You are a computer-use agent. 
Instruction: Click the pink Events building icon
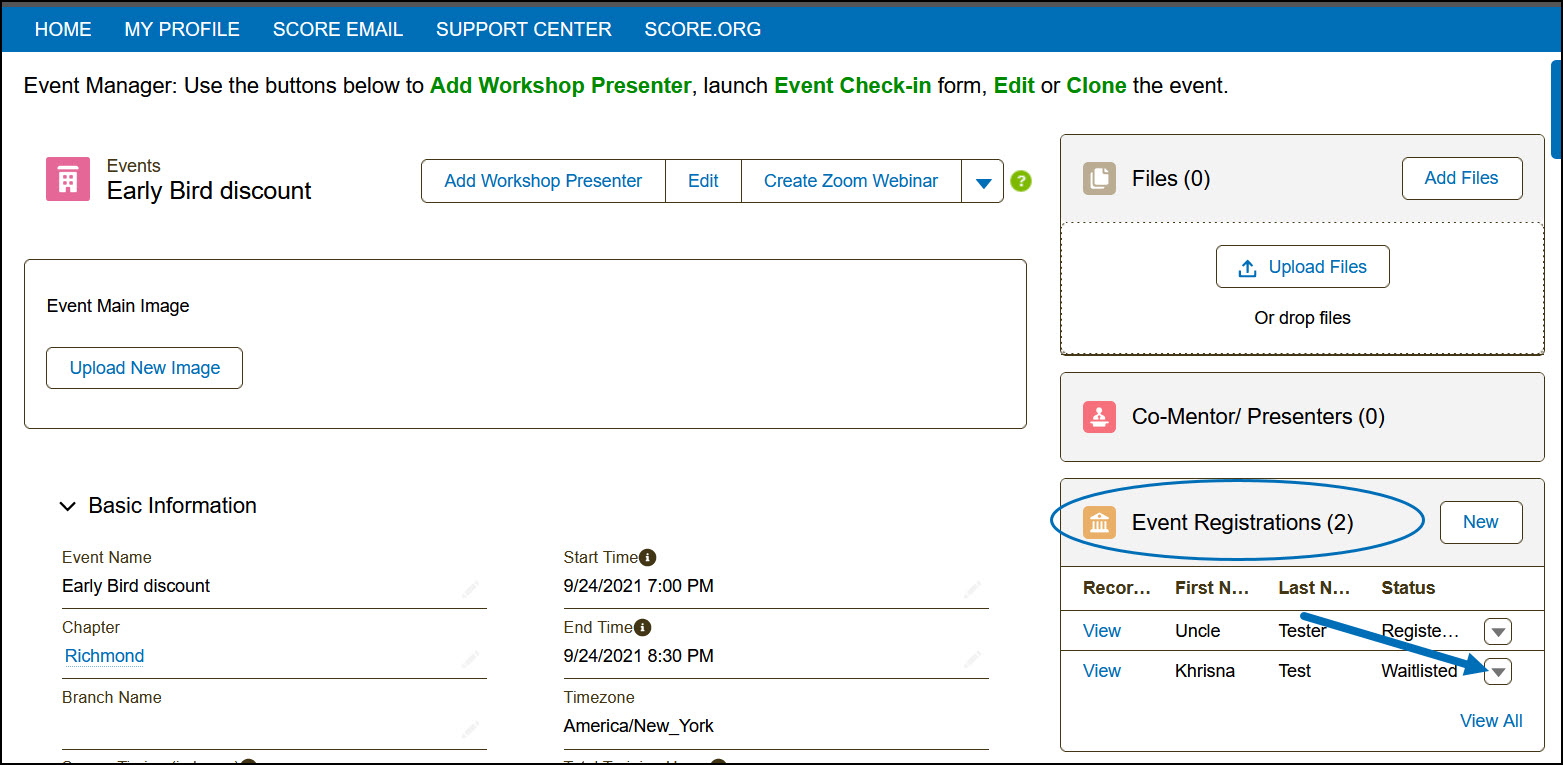point(67,180)
